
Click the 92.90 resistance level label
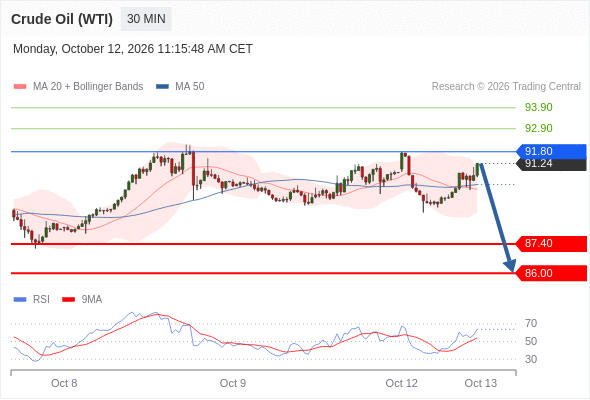click(538, 128)
